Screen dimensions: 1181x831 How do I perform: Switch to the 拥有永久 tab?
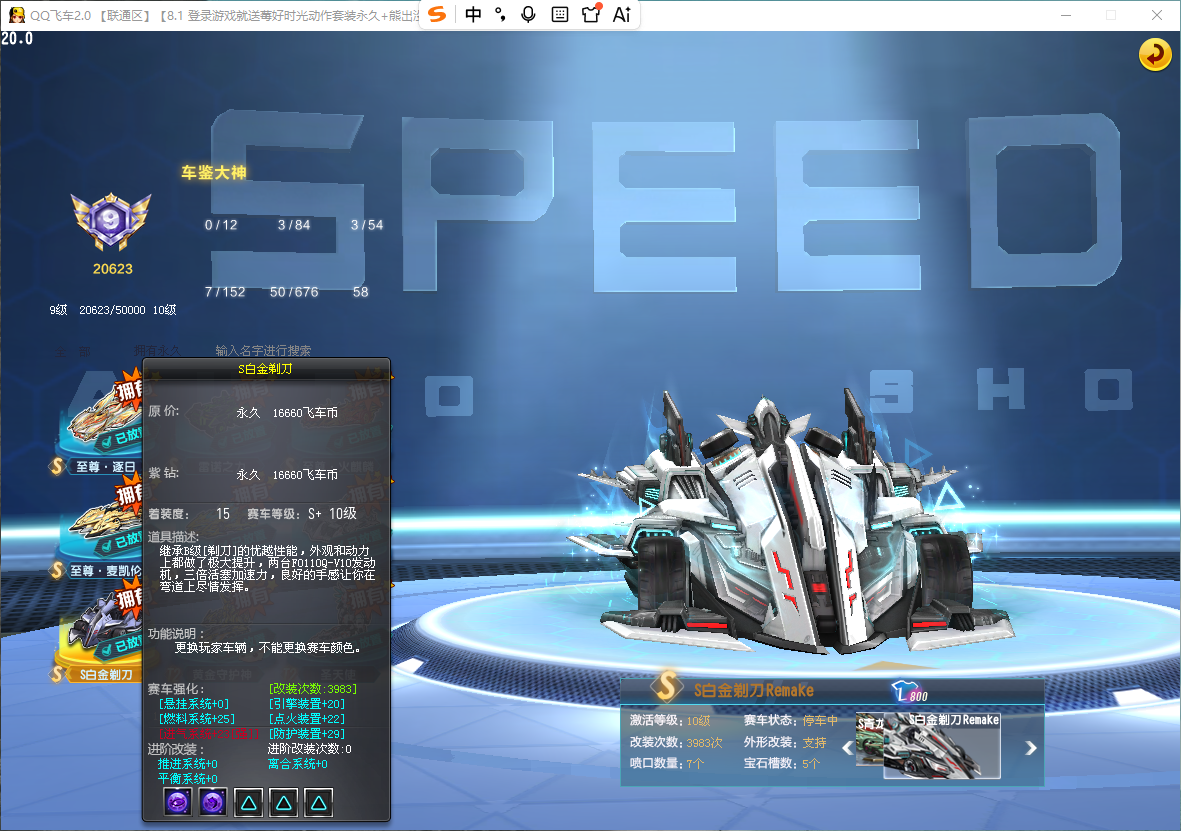[157, 350]
